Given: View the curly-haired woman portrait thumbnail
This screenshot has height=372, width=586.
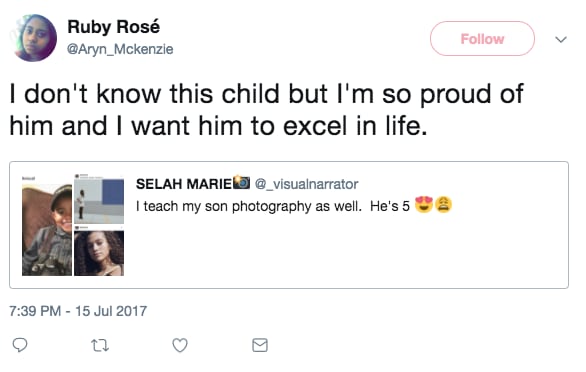Looking at the screenshot, I should pyautogui.click(x=99, y=253).
